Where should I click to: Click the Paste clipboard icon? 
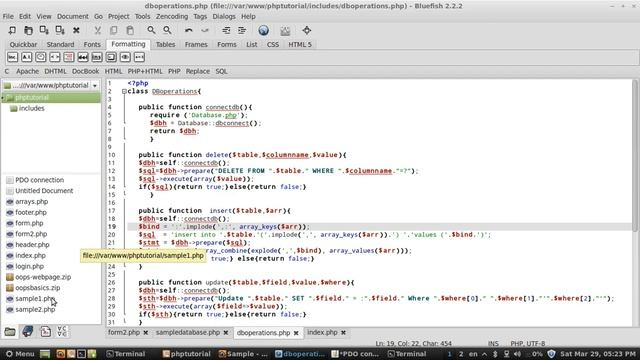130,30
